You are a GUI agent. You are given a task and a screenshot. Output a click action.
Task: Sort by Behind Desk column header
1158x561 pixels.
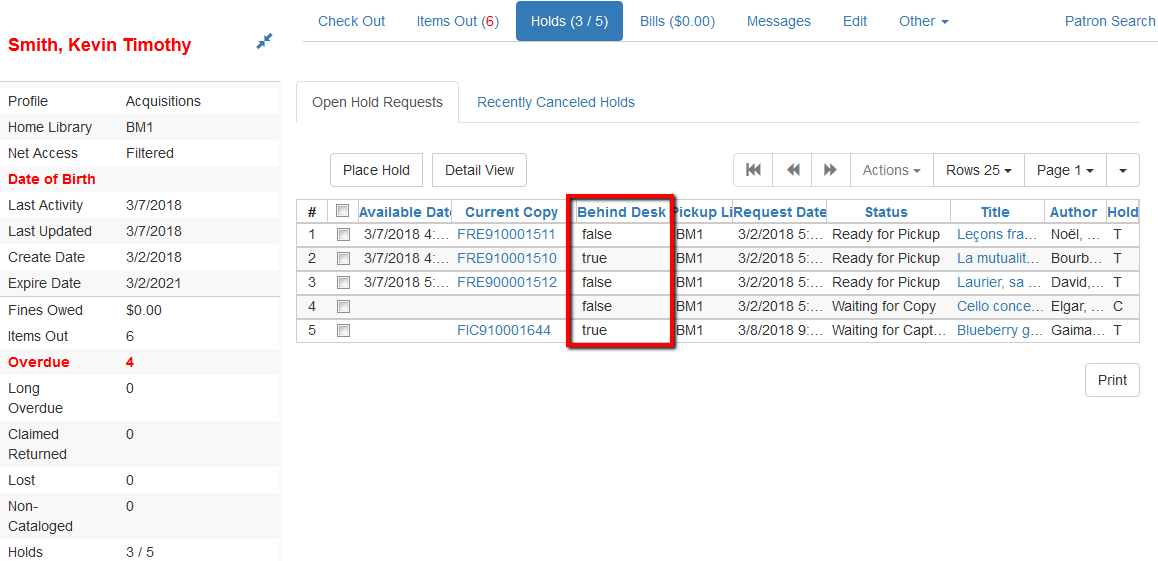[x=621, y=212]
